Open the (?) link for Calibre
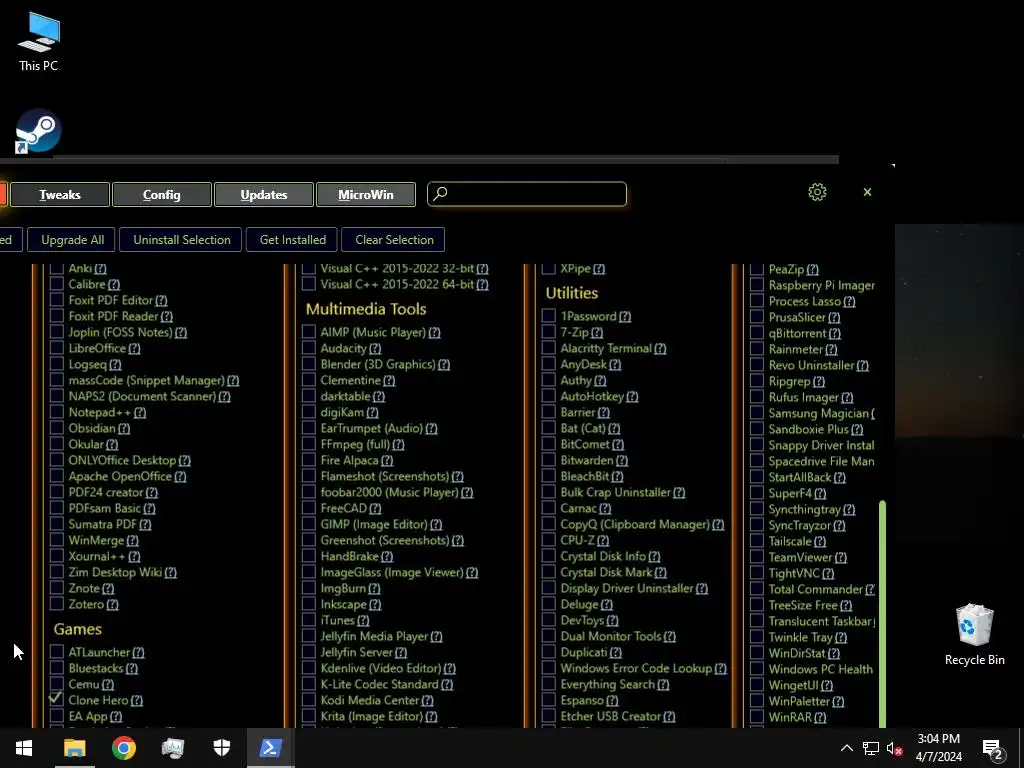 (114, 285)
